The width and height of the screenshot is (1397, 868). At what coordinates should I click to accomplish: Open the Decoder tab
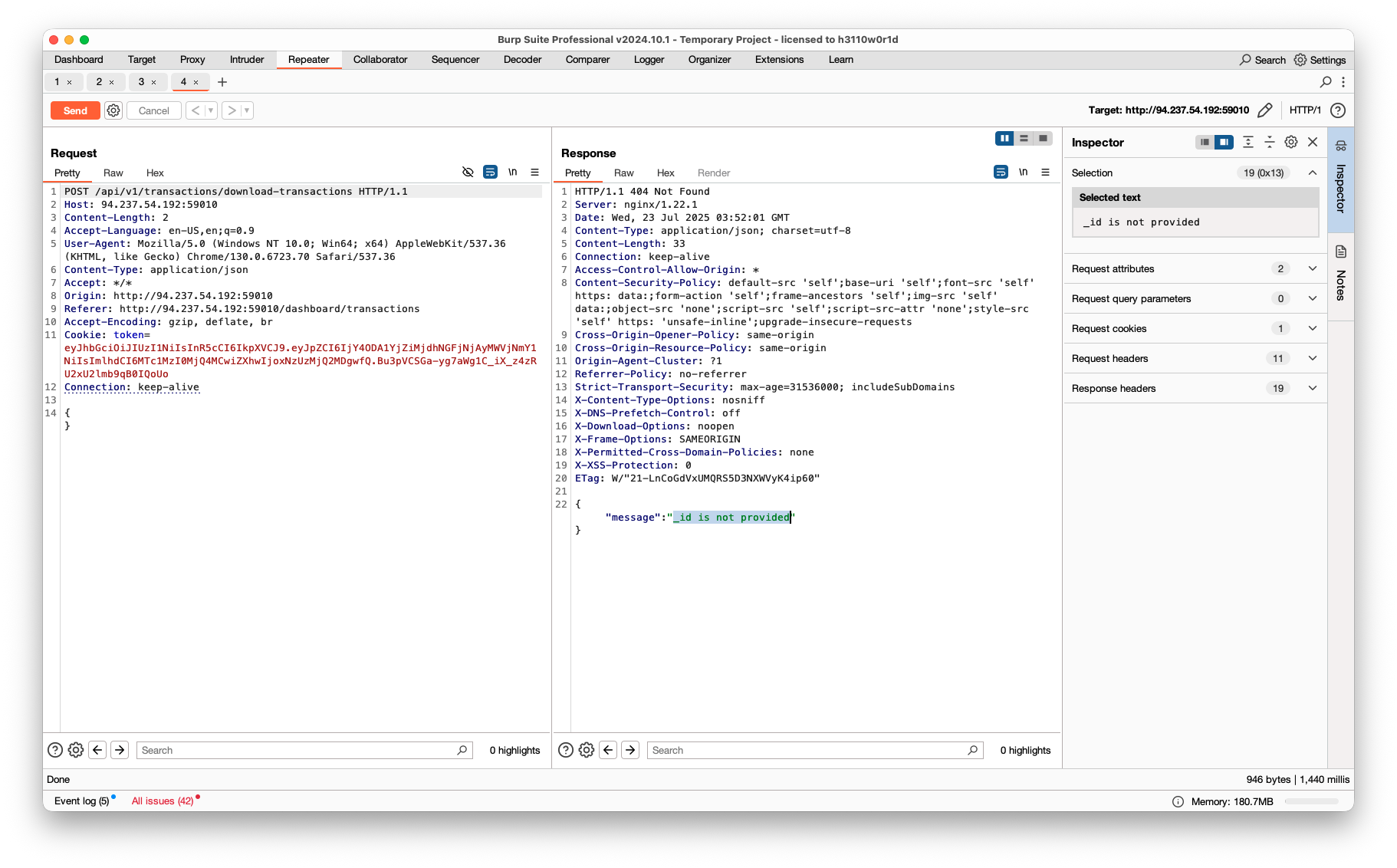tap(522, 60)
